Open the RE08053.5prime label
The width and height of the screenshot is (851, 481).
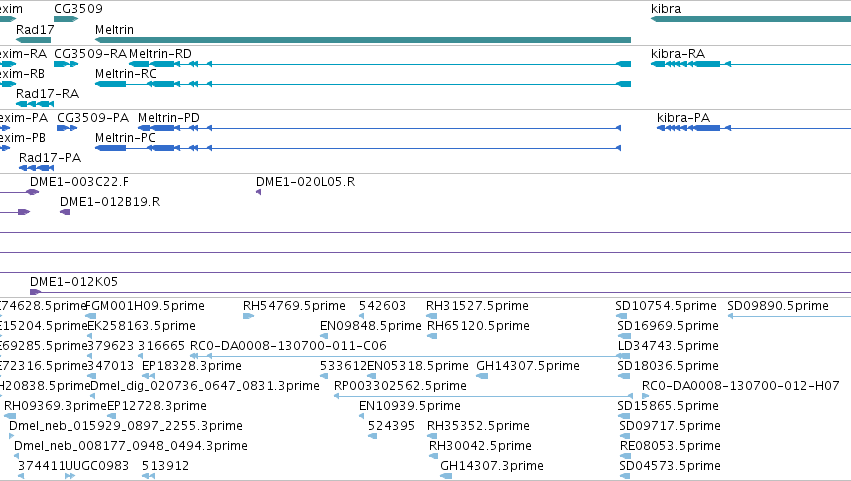click(670, 446)
